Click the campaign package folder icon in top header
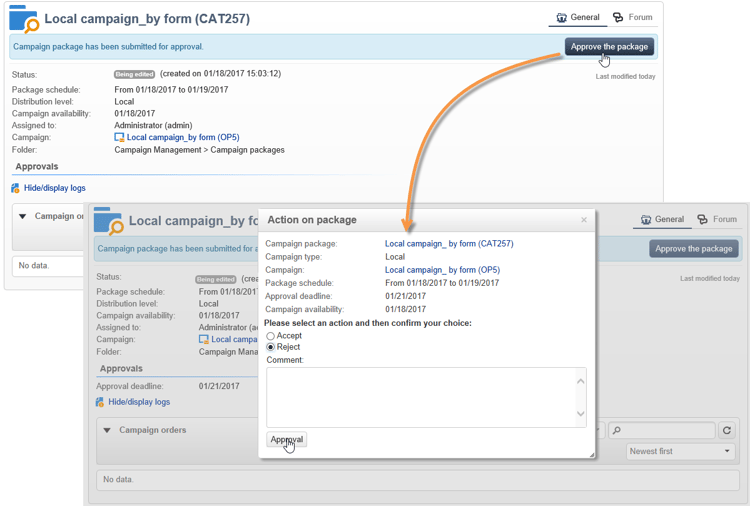The height and width of the screenshot is (506, 750). point(23,19)
